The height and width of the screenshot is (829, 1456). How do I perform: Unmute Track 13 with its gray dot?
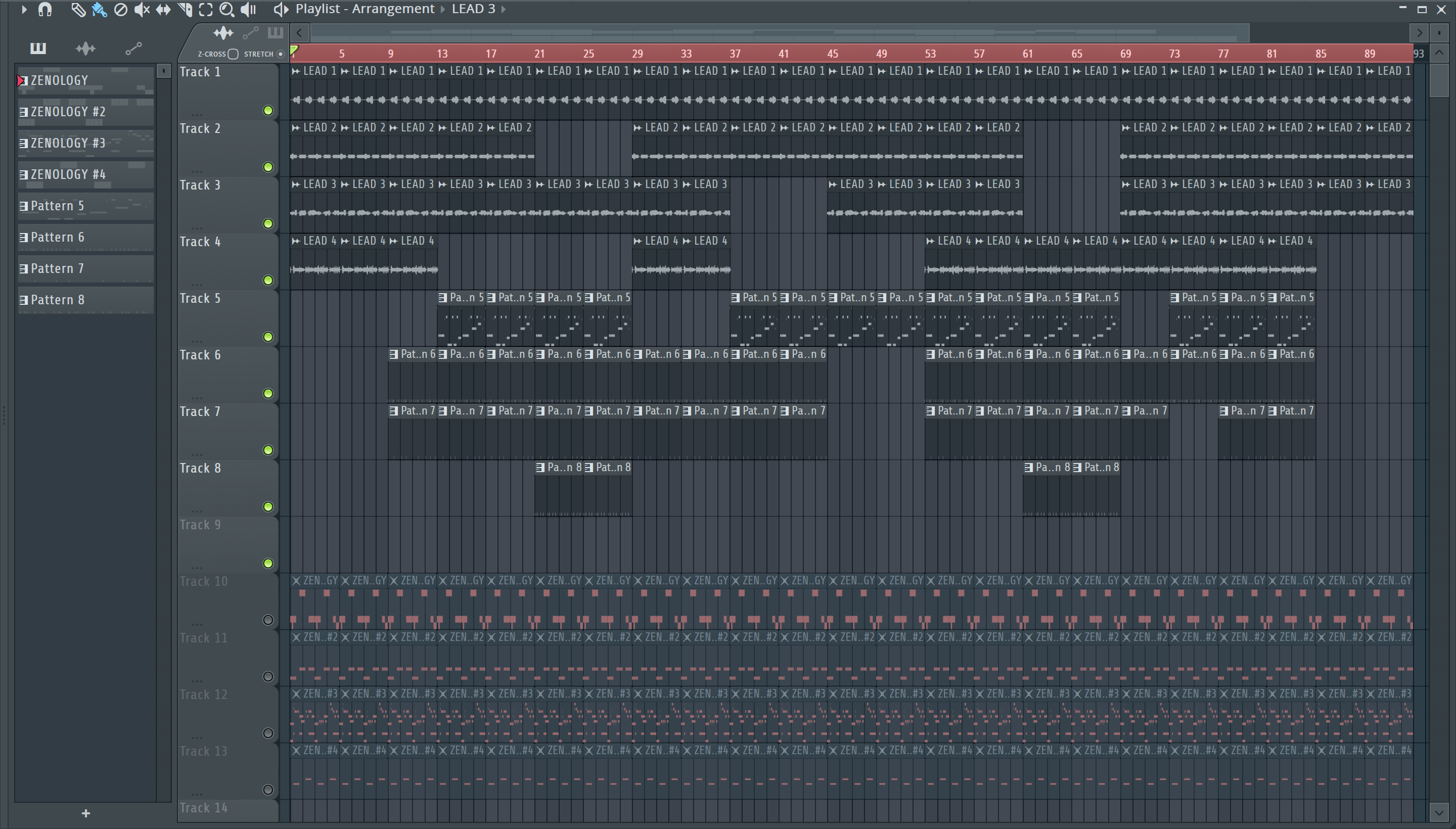(267, 790)
